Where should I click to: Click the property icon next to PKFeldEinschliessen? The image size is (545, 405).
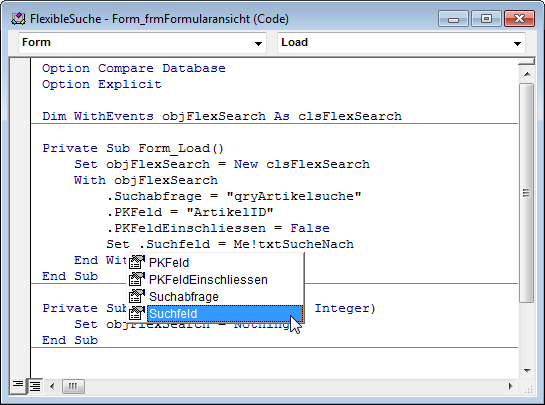coord(137,280)
